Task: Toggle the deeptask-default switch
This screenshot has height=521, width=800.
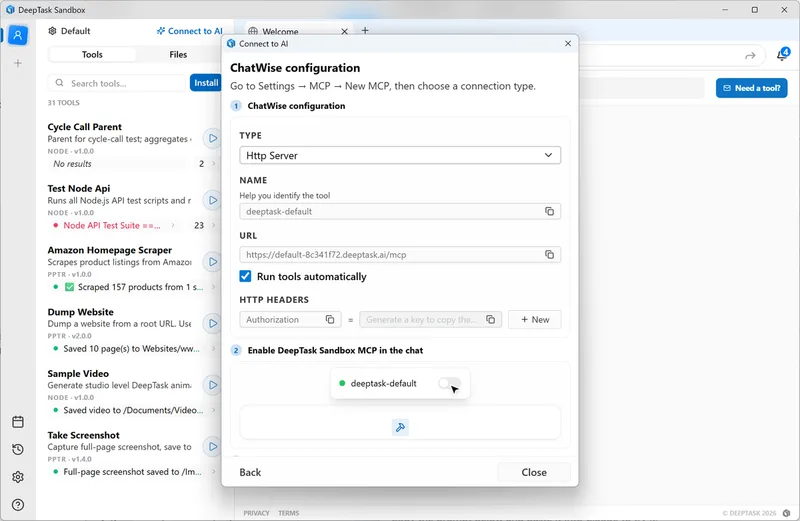Action: click(449, 384)
